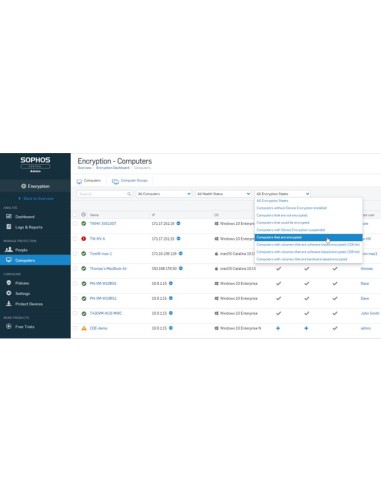Viewport: 381px width, 492px height.
Task: Click the OS column header
Action: click(216, 215)
